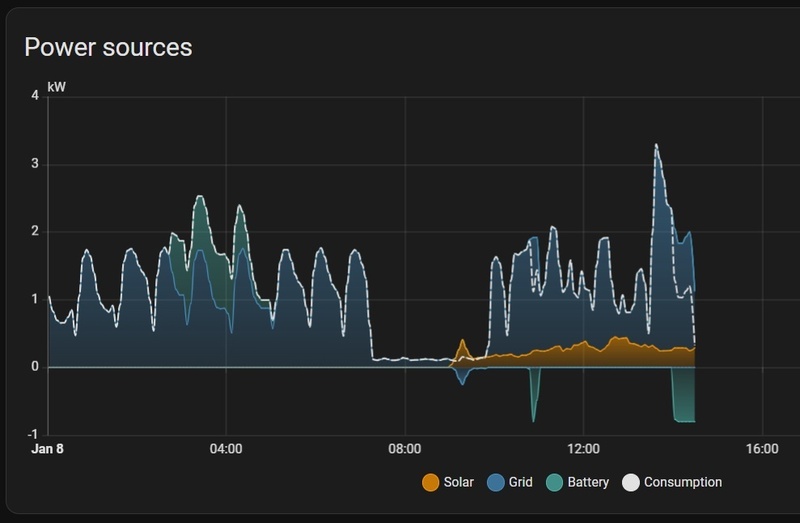Click the Consumption legend label text
Screen dimensions: 800x523
[x=683, y=482]
